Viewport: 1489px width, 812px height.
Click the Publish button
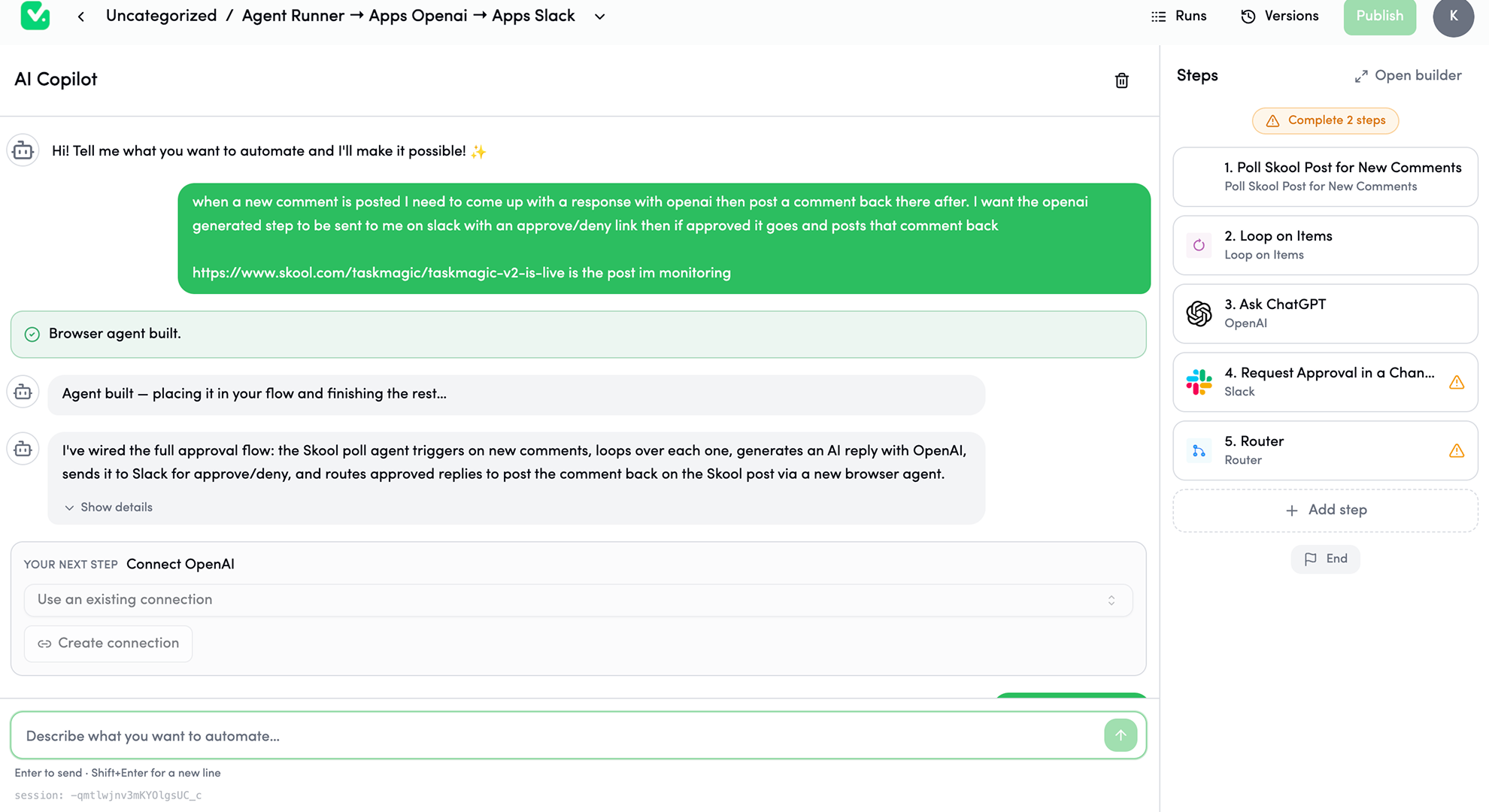pyautogui.click(x=1379, y=17)
